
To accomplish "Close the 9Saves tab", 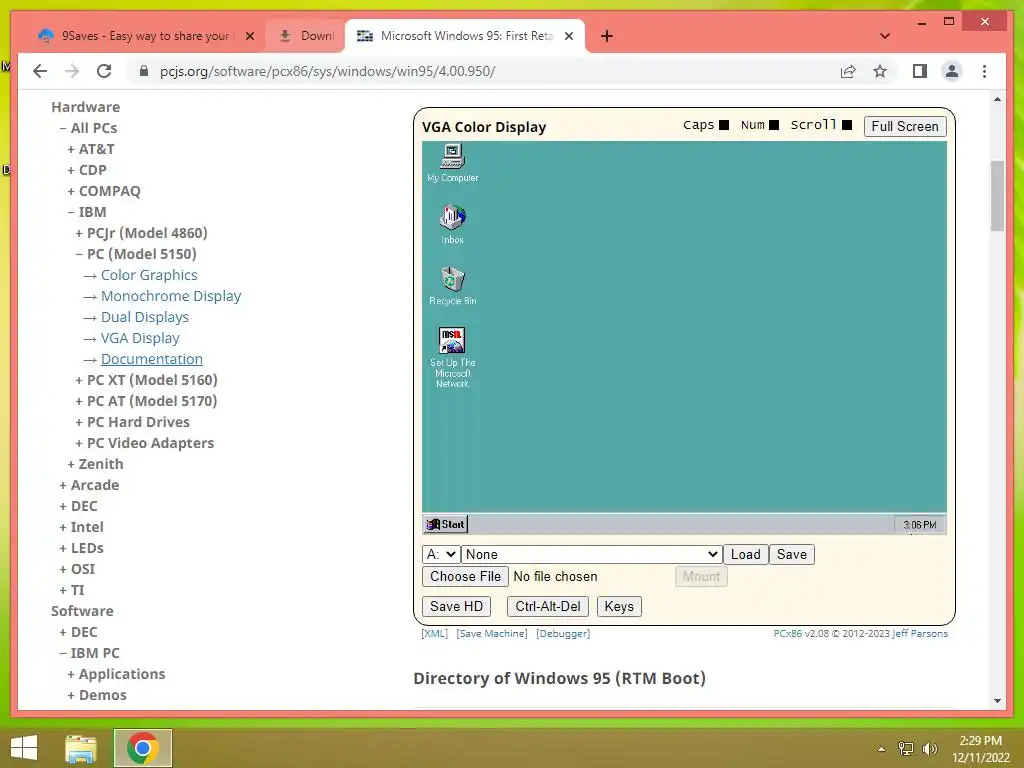I will point(249,36).
